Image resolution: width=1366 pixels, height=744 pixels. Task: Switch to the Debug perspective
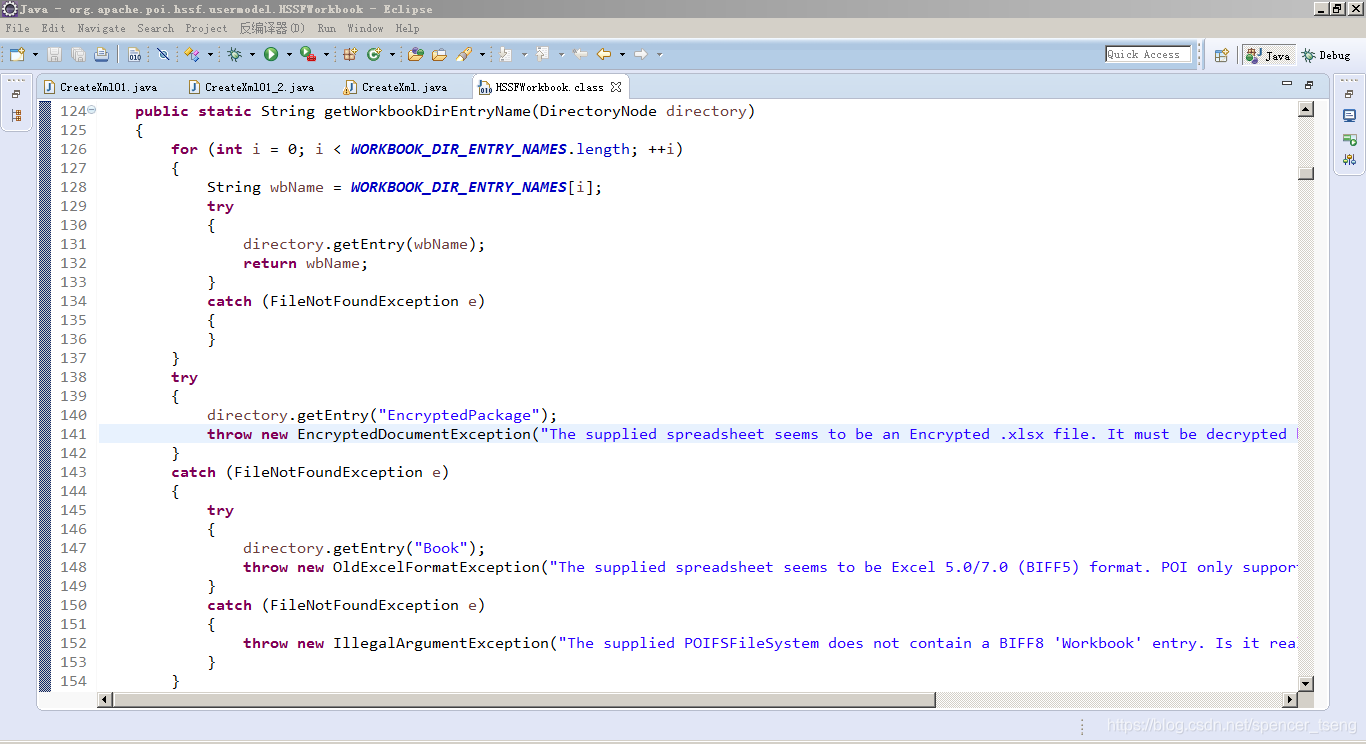click(x=1326, y=55)
